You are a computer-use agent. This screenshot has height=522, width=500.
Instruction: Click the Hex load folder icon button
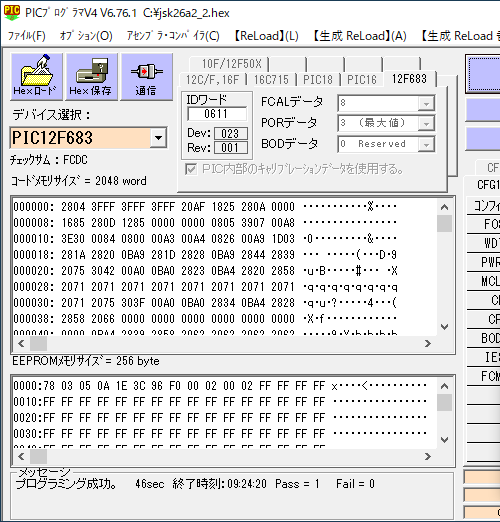37,77
